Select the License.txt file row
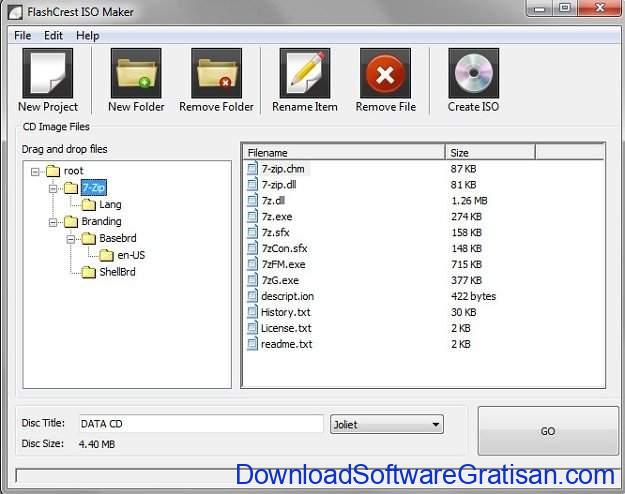Screen dimensions: 625x494 pyautogui.click(x=424, y=328)
